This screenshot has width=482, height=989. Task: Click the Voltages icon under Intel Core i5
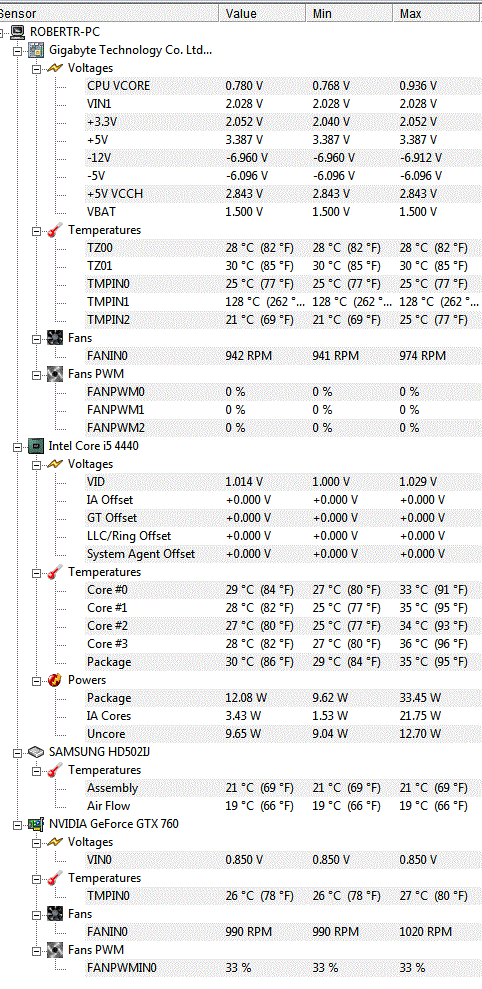click(x=56, y=464)
